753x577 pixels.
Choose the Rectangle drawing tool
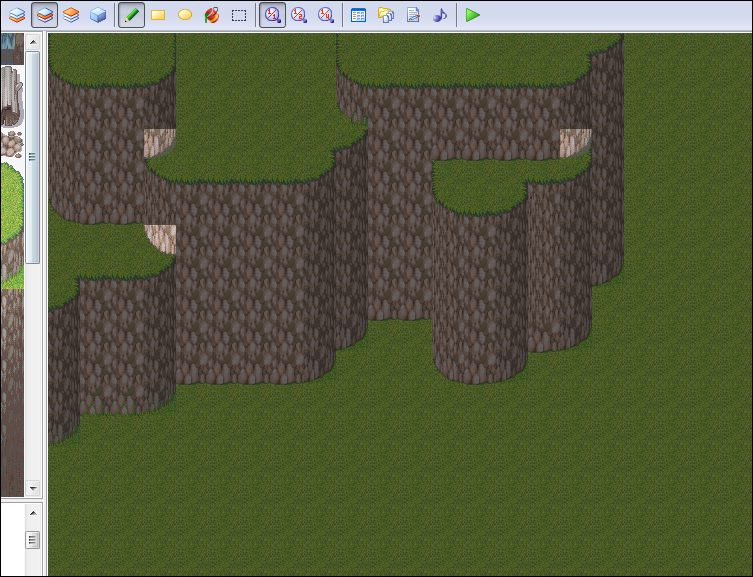click(158, 15)
